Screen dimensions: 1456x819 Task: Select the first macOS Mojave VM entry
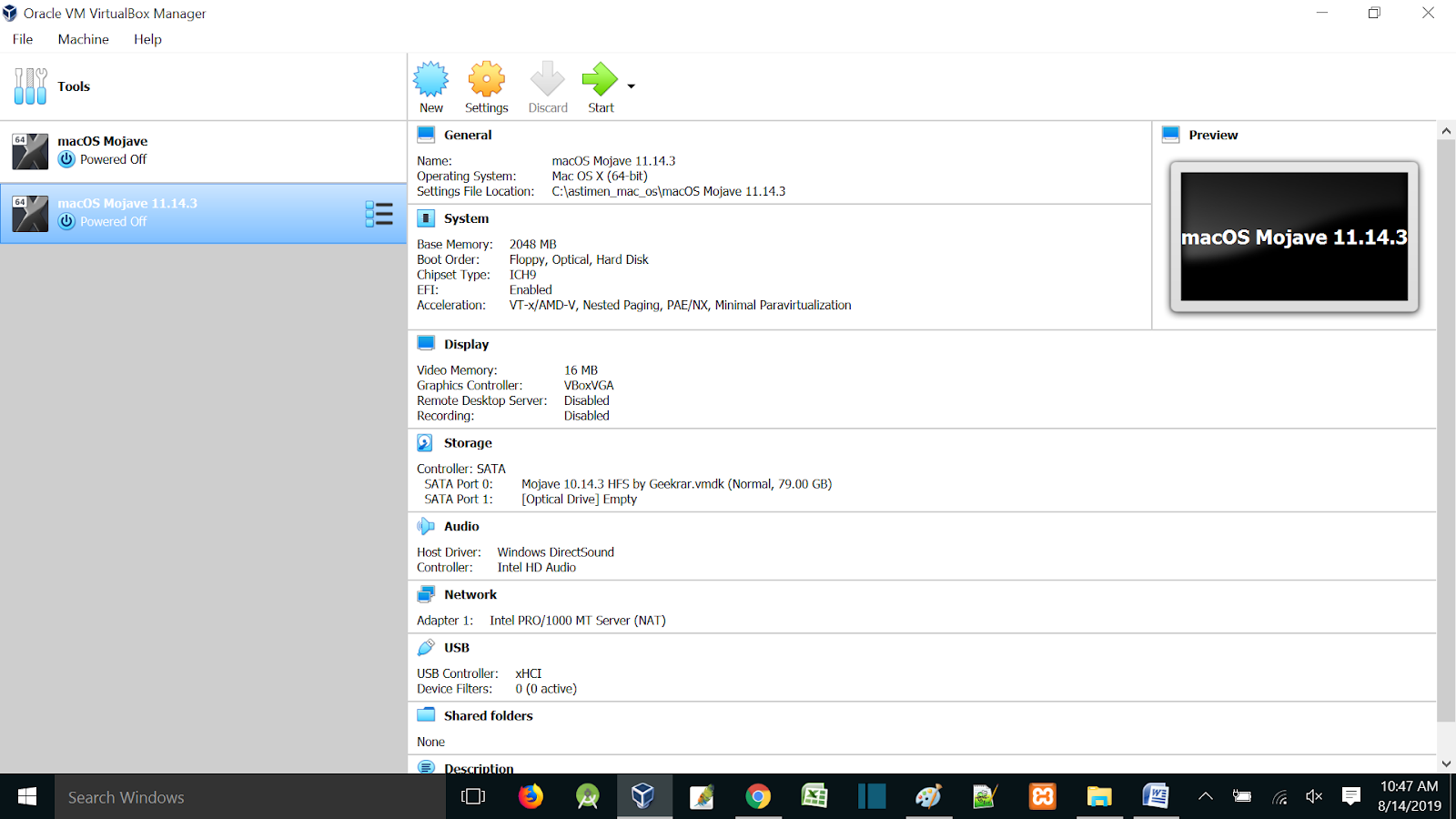tap(136, 151)
